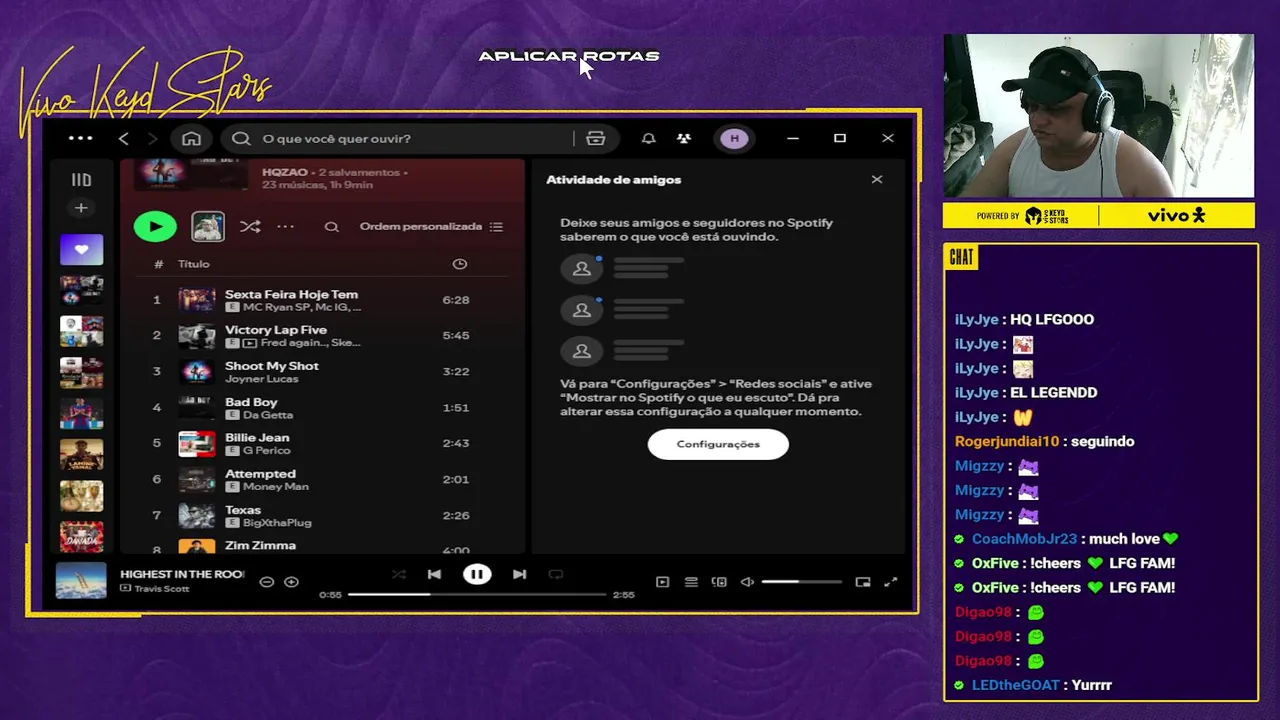Open more options for the playlist

pos(286,227)
